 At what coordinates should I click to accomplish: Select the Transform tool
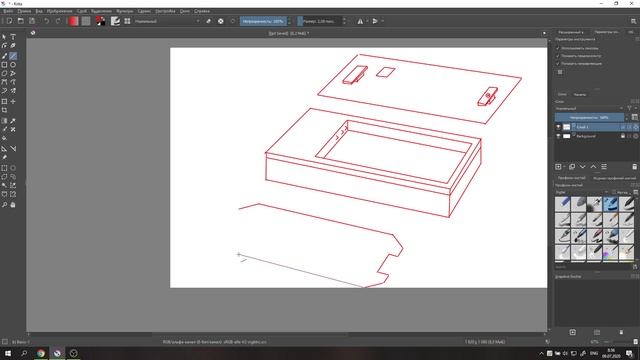click(4, 101)
